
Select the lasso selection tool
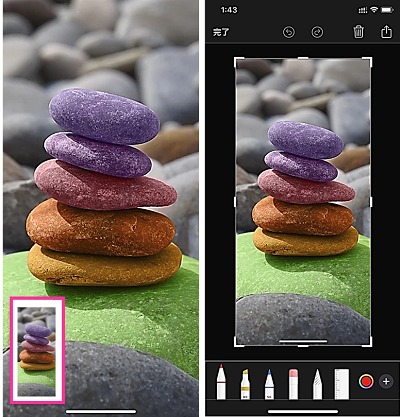click(318, 384)
